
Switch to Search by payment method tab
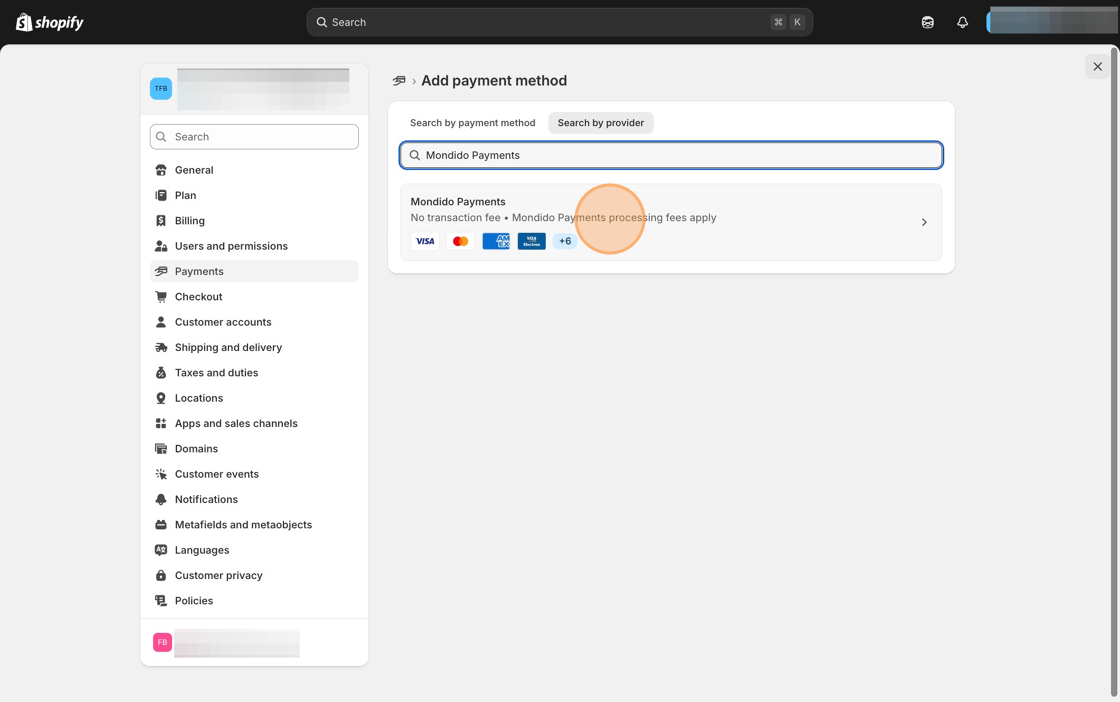472,123
